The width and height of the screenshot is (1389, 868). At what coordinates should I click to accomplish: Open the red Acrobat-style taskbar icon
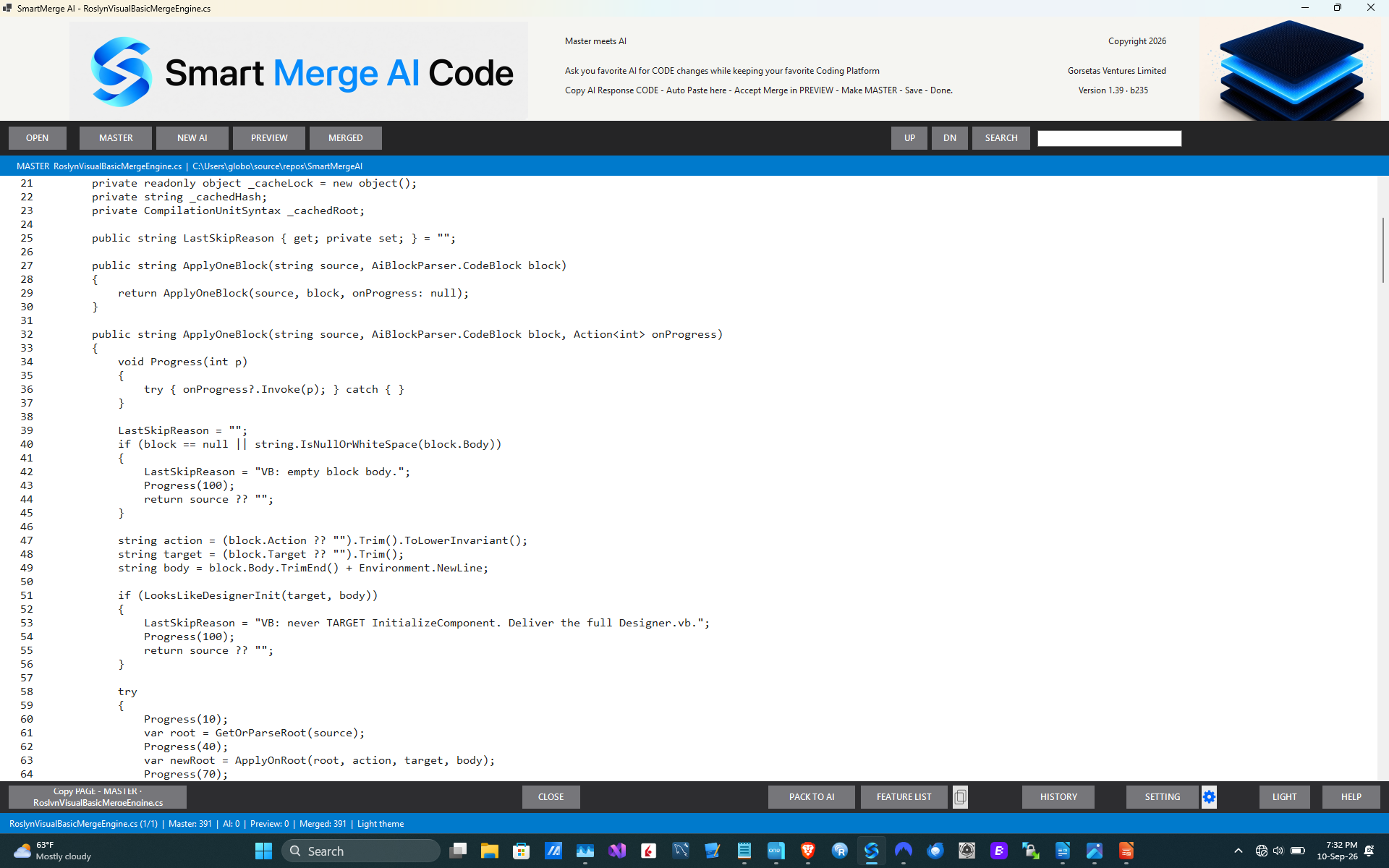pos(649,851)
